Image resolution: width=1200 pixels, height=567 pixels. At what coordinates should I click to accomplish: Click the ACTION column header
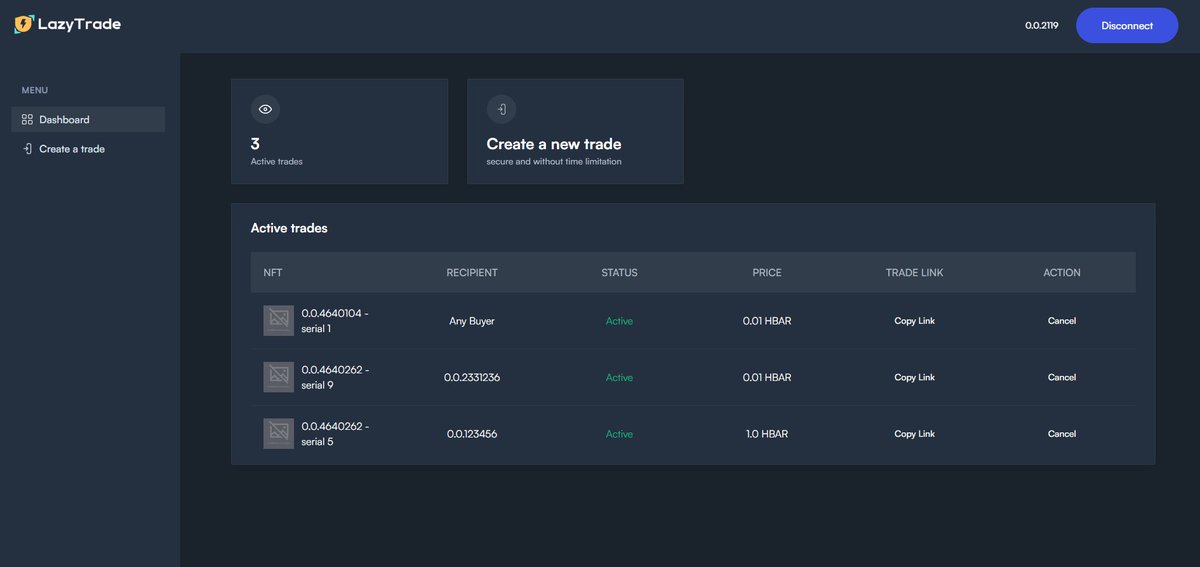[x=1062, y=272]
